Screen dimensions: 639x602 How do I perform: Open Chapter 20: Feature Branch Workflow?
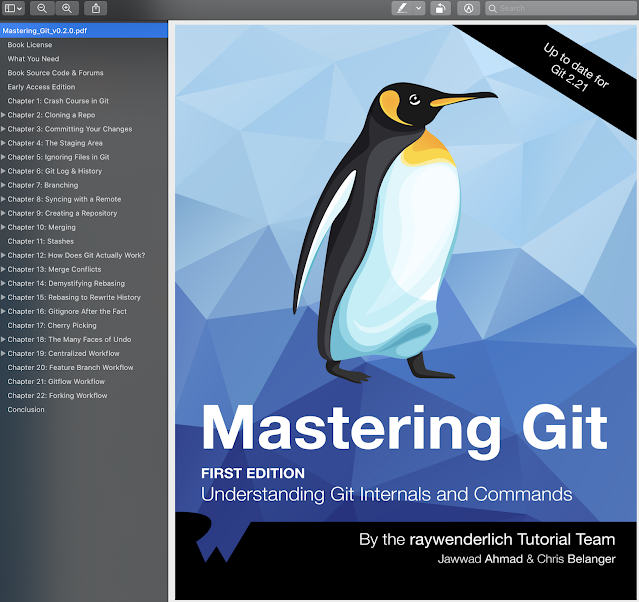tap(71, 368)
